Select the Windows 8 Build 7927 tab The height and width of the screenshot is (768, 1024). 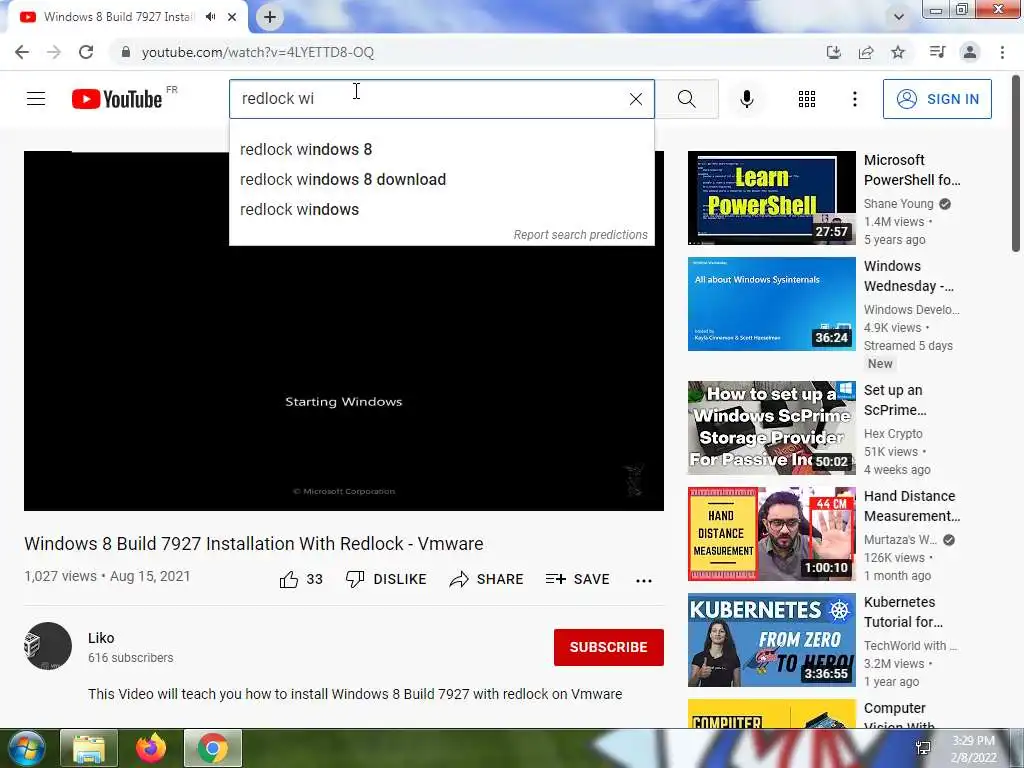pos(118,17)
